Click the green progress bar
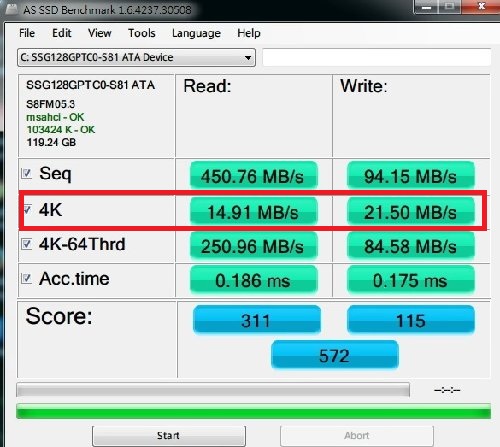Screen dimensions: 500x447 [253, 411]
